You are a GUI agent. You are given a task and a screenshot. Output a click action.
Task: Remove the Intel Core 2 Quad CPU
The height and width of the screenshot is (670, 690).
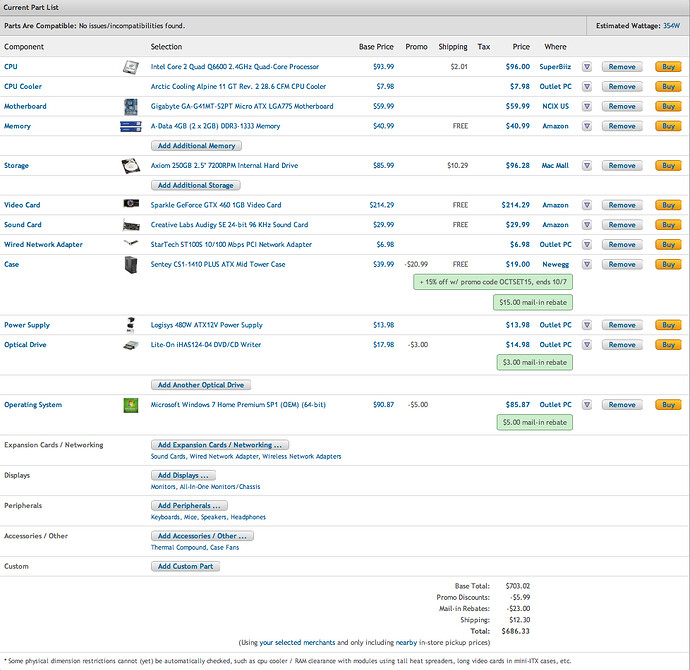[x=622, y=67]
